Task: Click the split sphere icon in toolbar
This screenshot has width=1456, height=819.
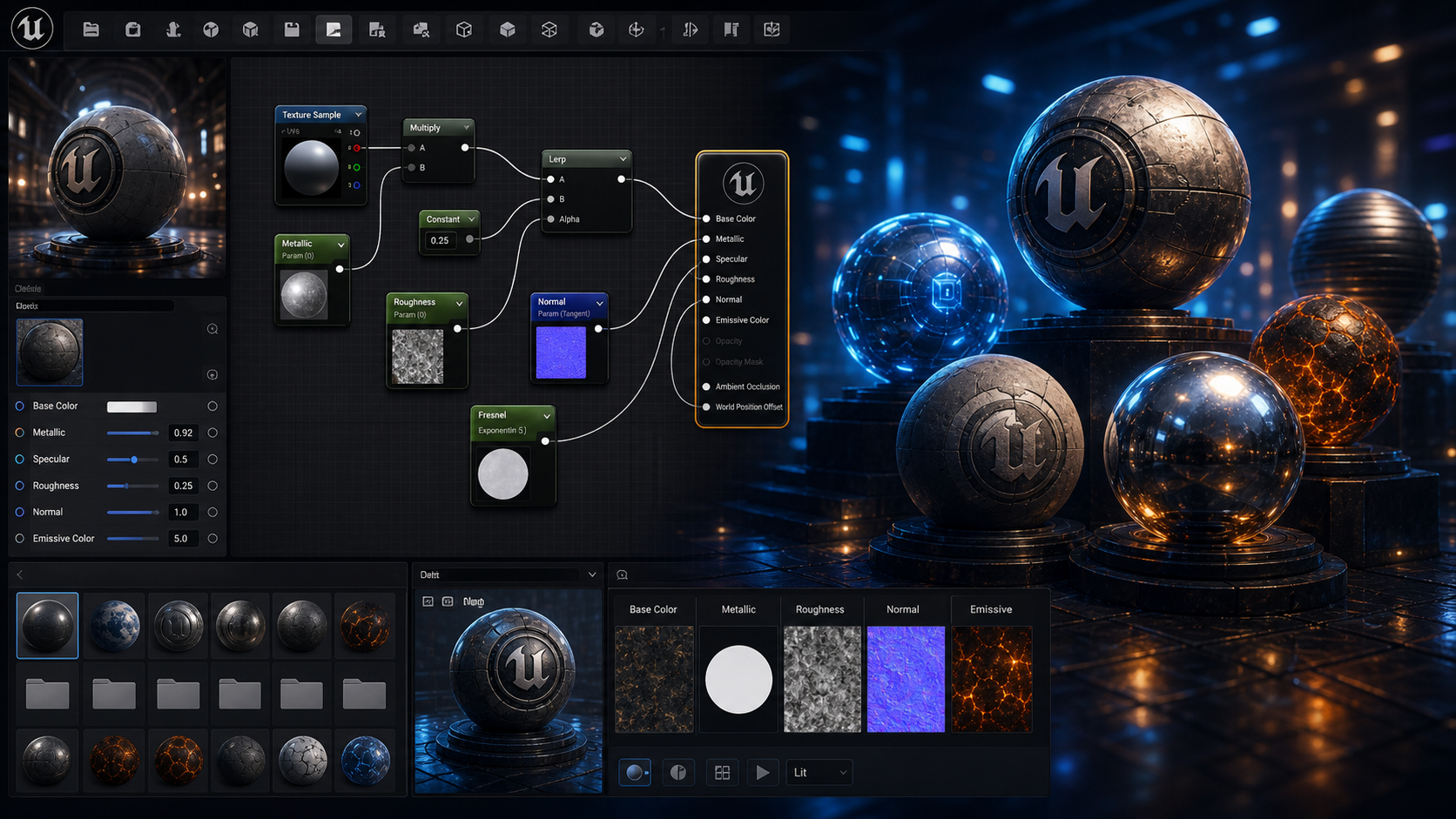Action: 211,30
